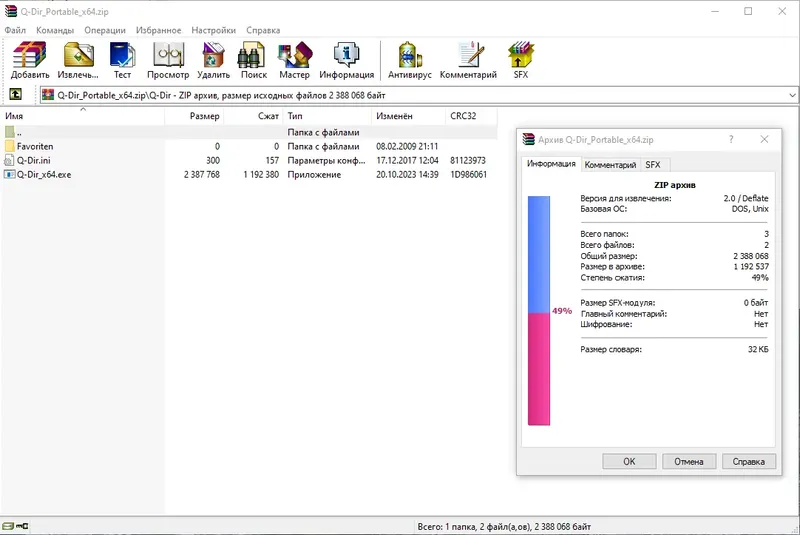Viewport: 800px width, 535px height.
Task: Click the Антивирус scan icon
Action: click(x=410, y=60)
